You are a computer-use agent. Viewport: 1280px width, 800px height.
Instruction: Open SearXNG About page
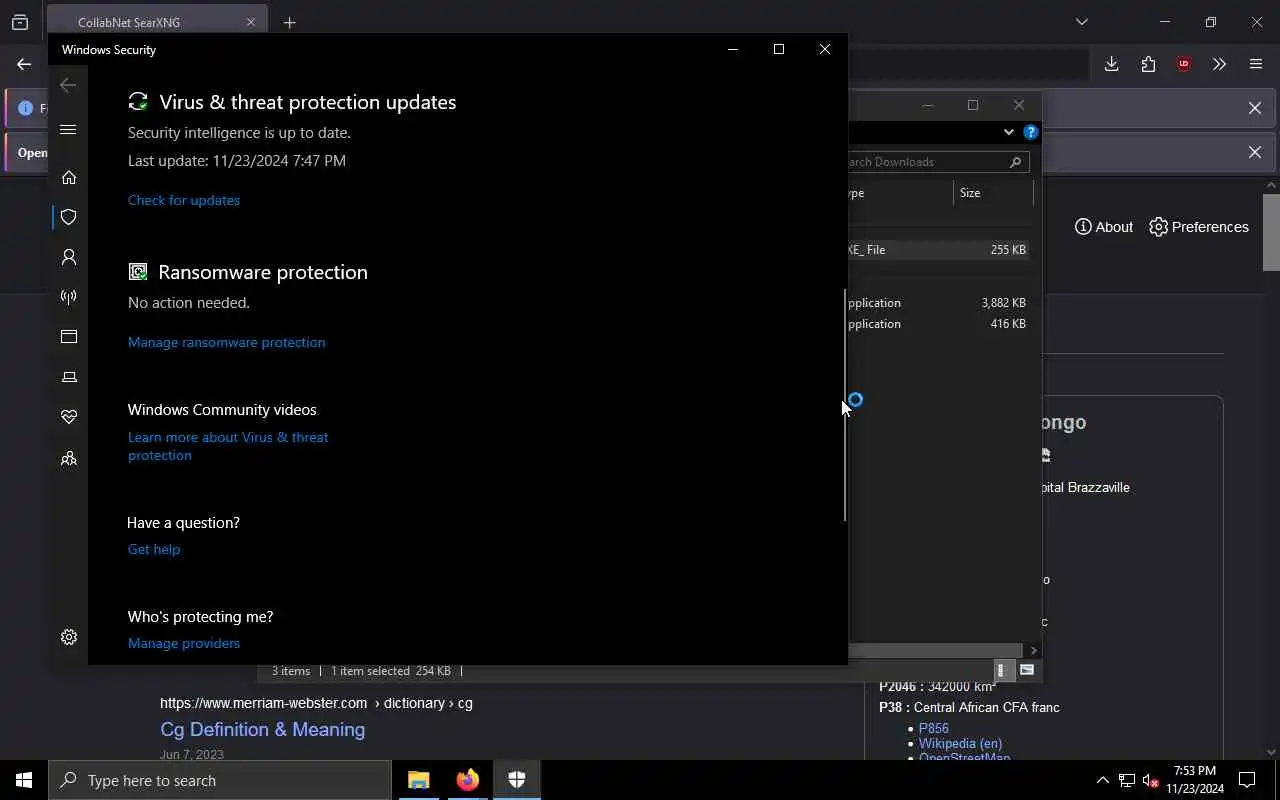(1103, 227)
